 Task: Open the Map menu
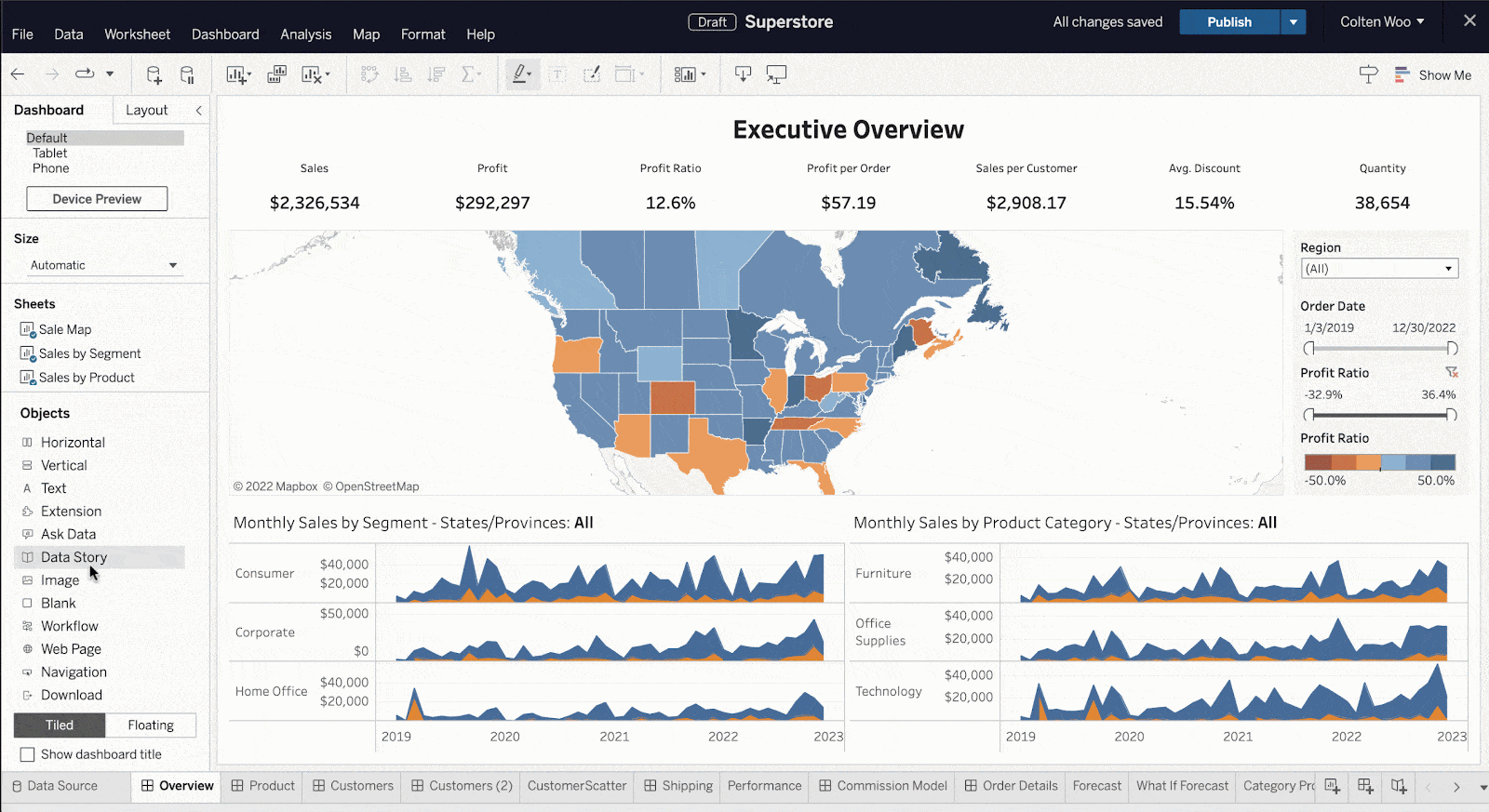367,34
